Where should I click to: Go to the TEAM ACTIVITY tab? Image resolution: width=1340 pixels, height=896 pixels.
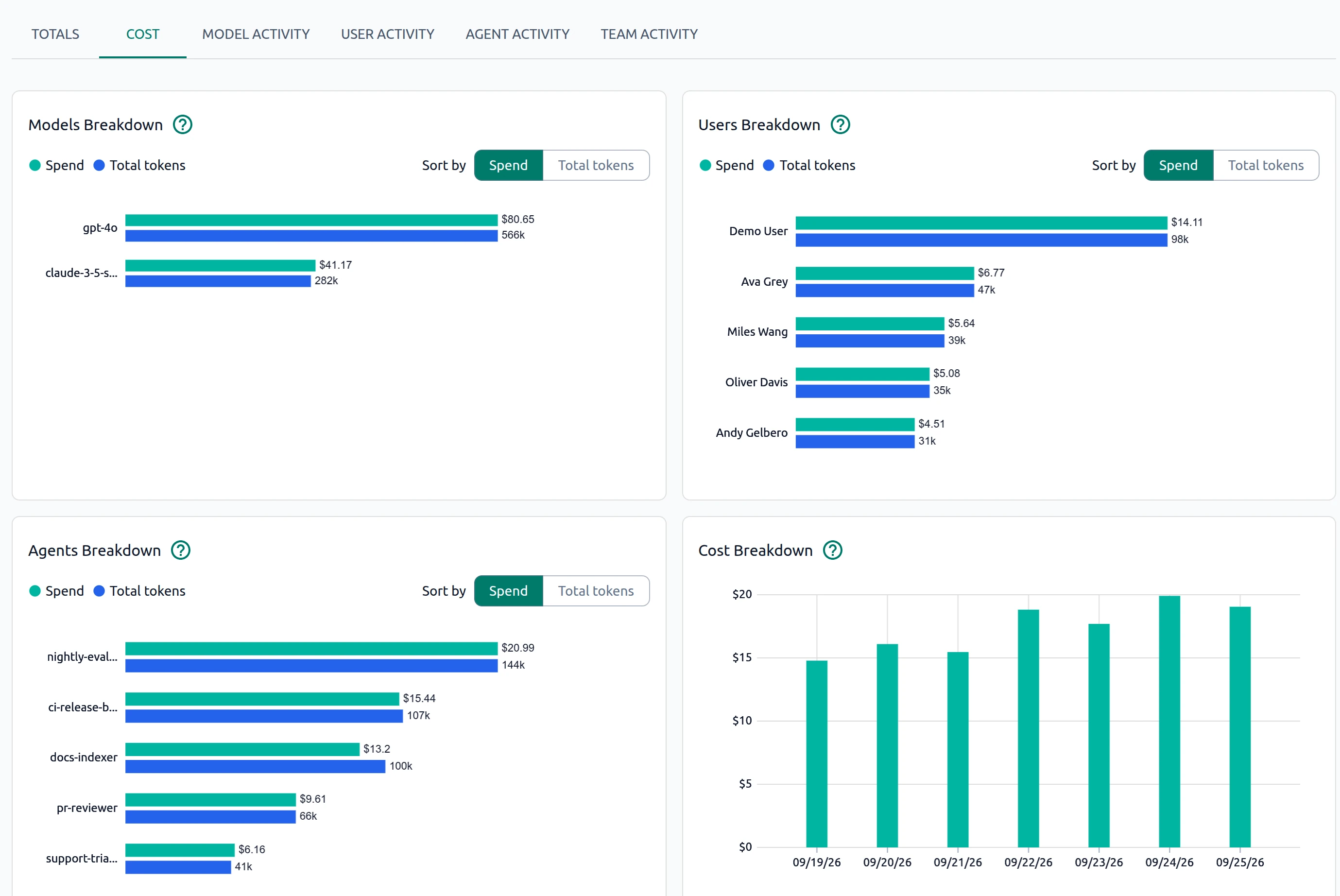tap(649, 34)
